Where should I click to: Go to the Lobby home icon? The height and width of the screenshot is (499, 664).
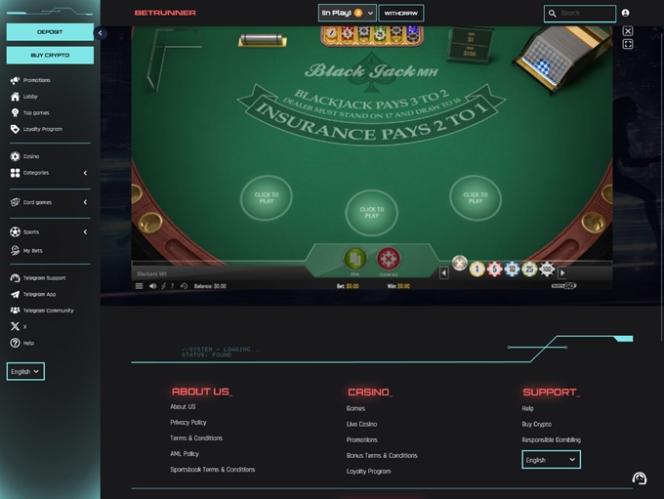pos(15,97)
